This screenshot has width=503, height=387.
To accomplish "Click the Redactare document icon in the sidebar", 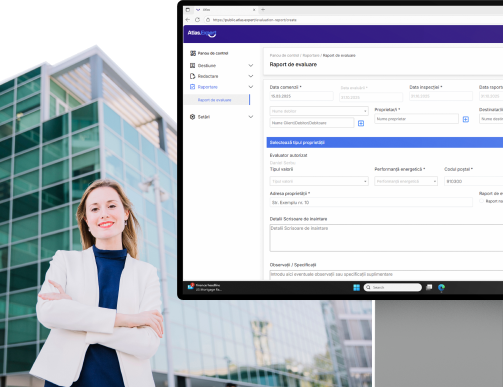I will tap(192, 76).
